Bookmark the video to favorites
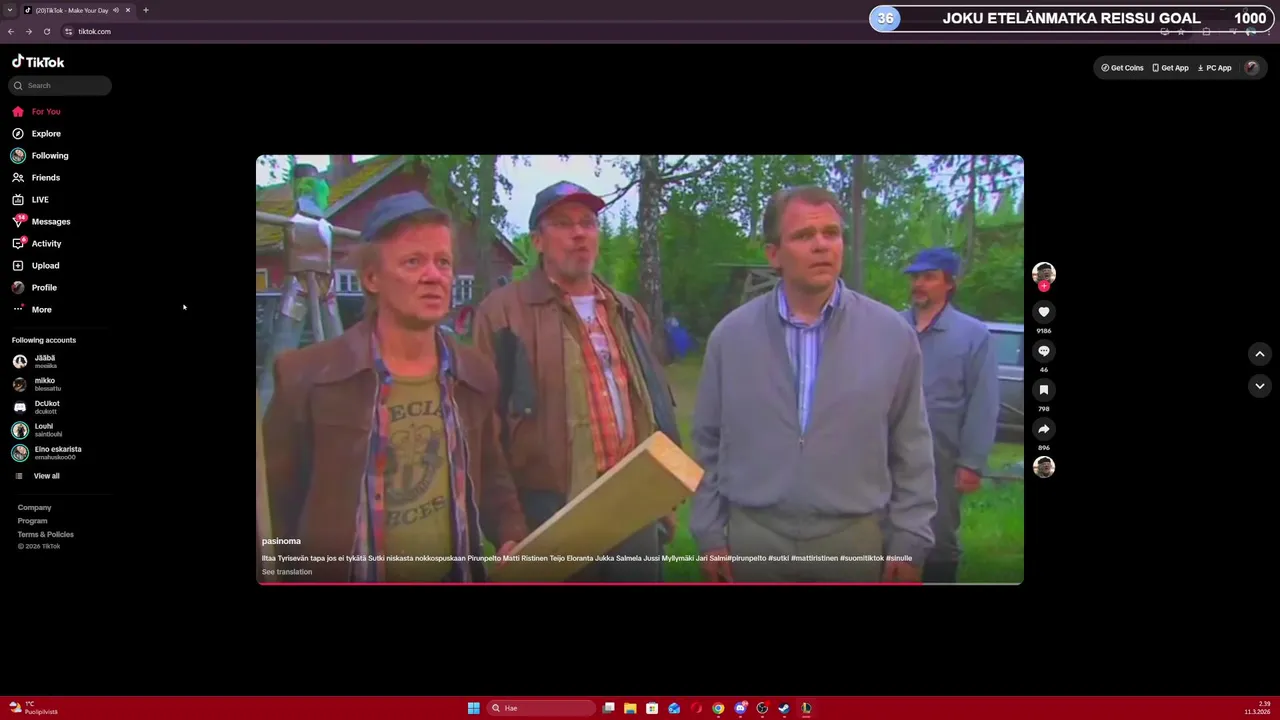The width and height of the screenshot is (1280, 720). point(1044,390)
